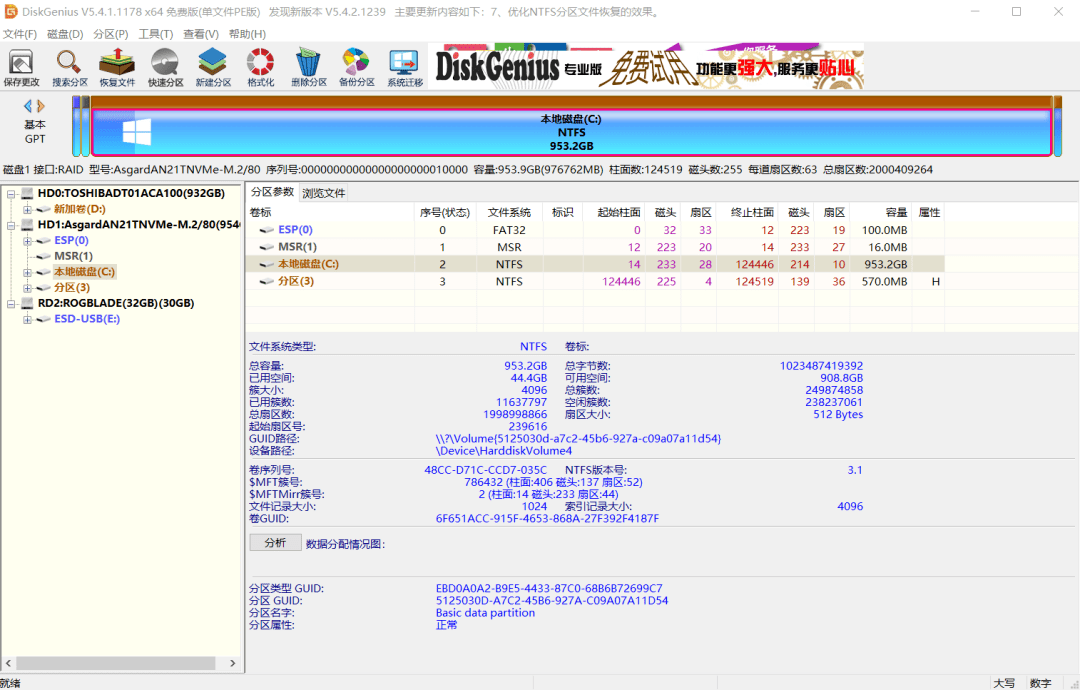Open the 查看(V) menu
Image resolution: width=1080 pixels, height=690 pixels.
pos(200,34)
